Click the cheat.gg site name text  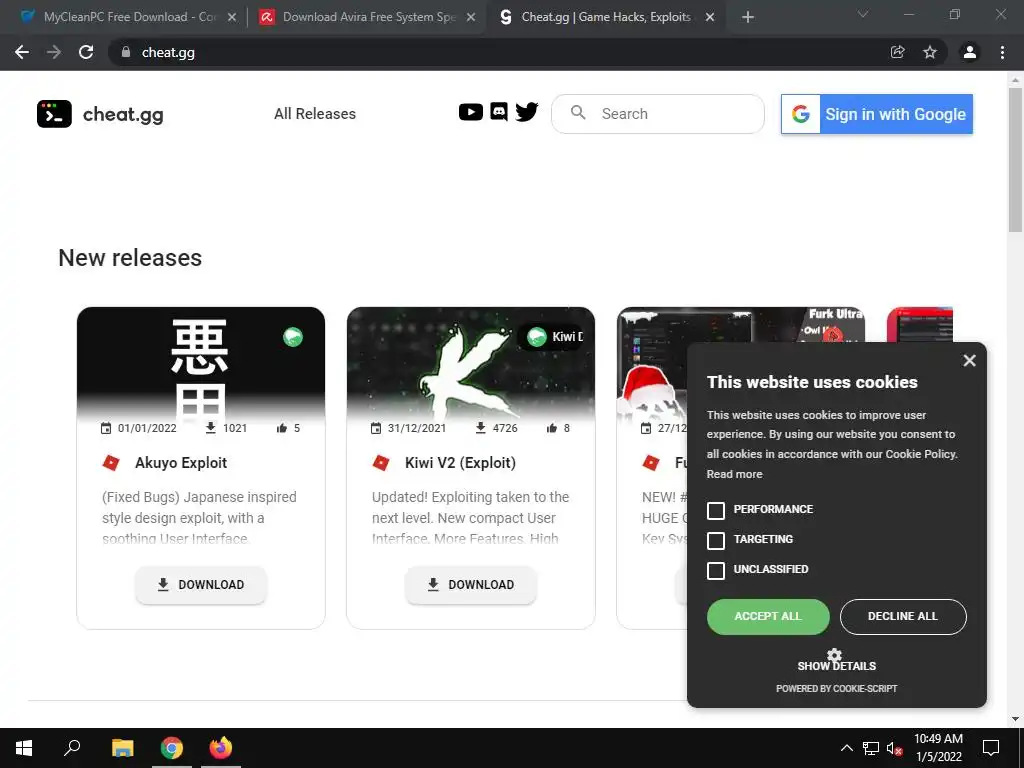[123, 114]
